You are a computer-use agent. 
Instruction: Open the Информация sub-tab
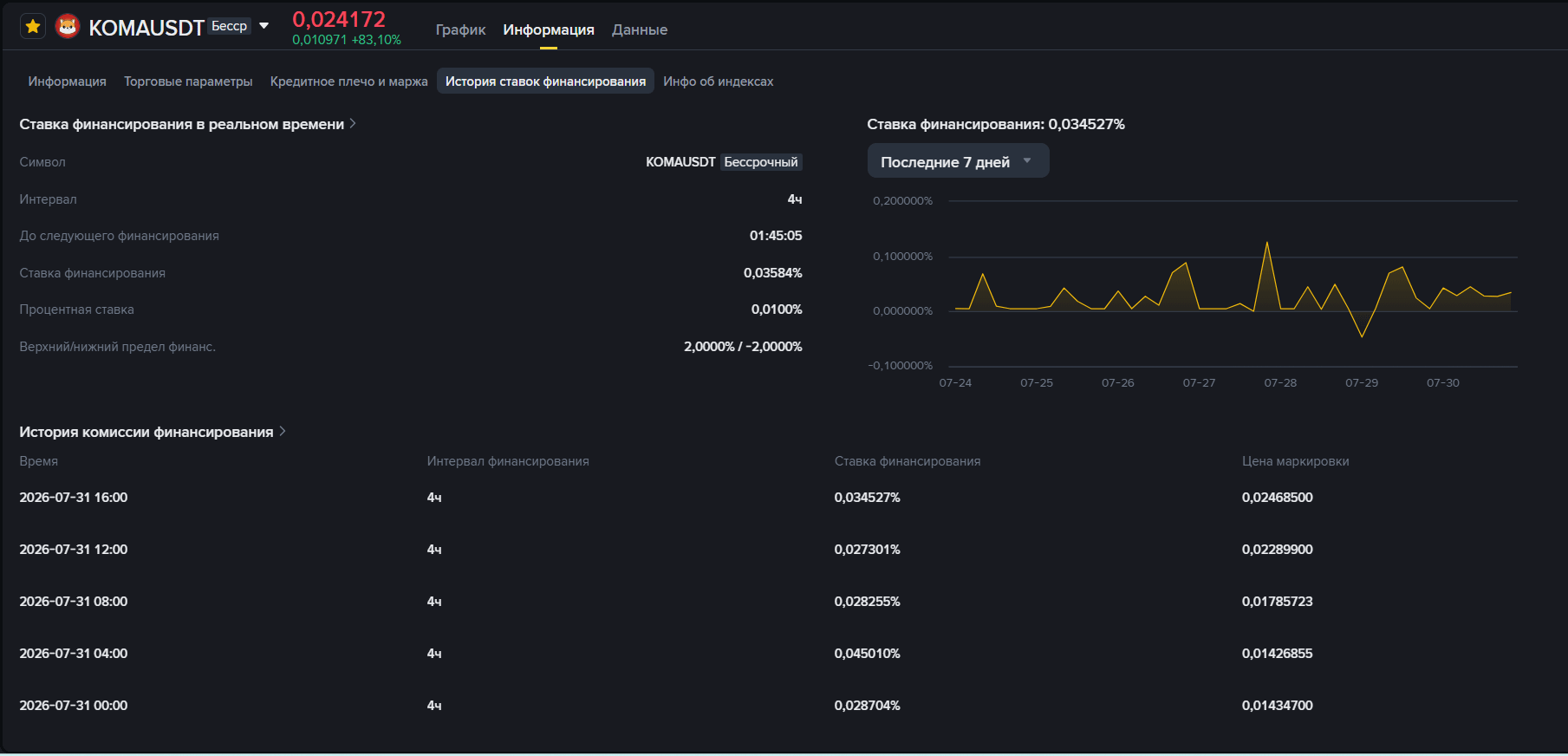(67, 81)
